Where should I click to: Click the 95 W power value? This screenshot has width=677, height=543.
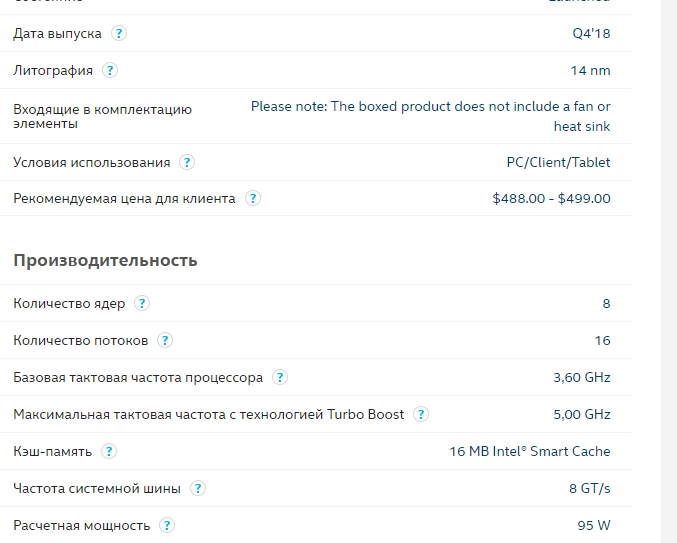click(x=594, y=525)
